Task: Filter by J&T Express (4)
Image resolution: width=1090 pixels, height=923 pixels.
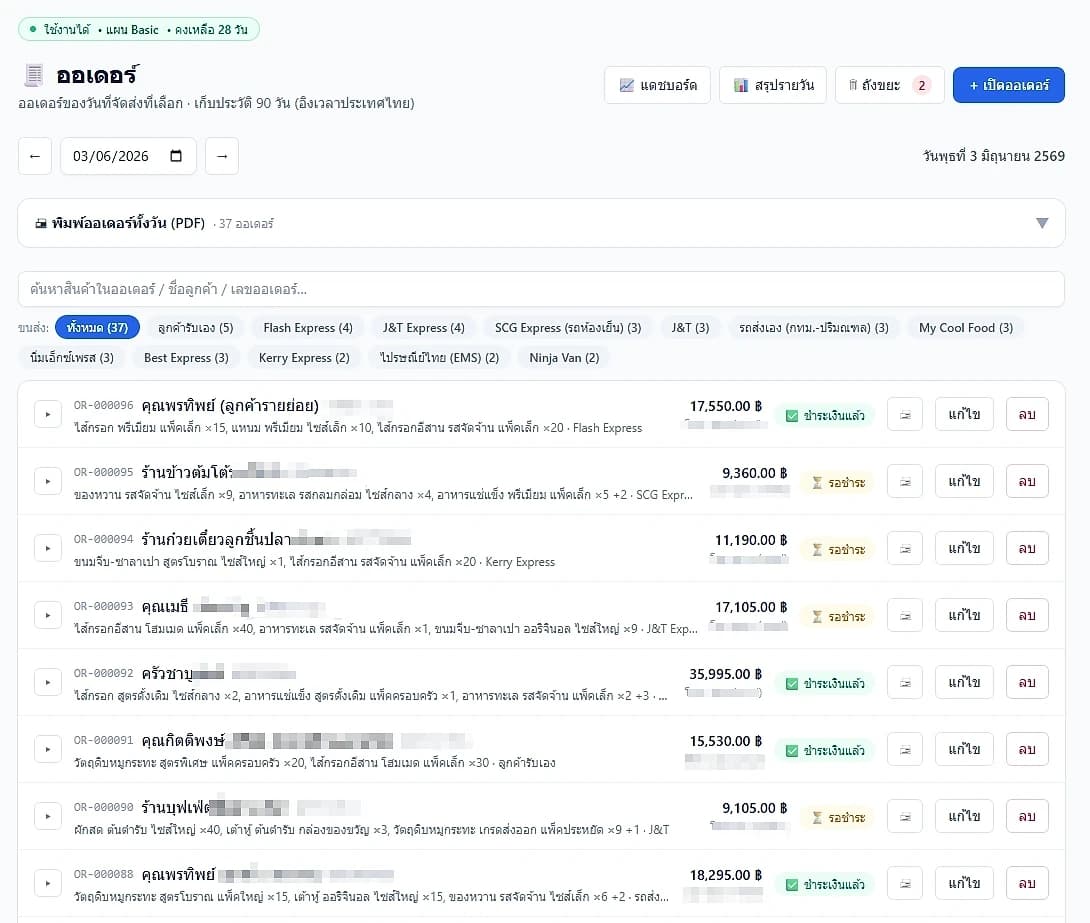Action: point(423,327)
